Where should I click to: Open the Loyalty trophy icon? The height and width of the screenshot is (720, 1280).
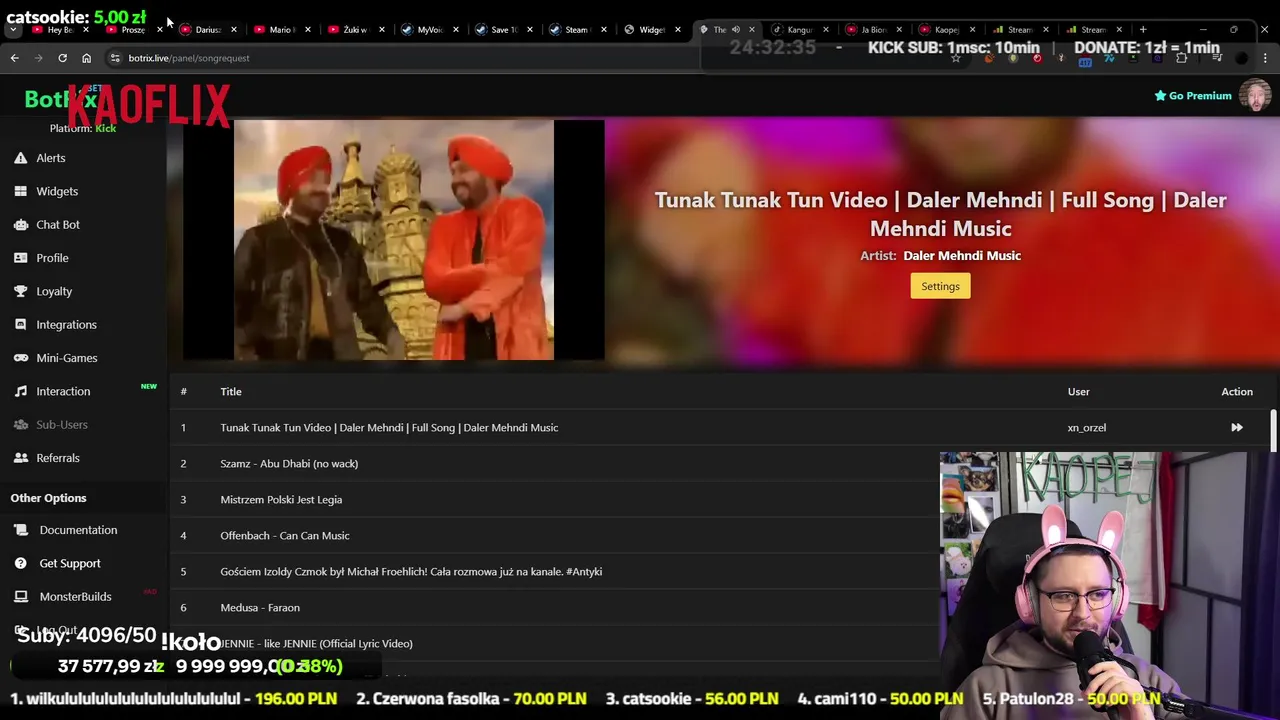(20, 291)
